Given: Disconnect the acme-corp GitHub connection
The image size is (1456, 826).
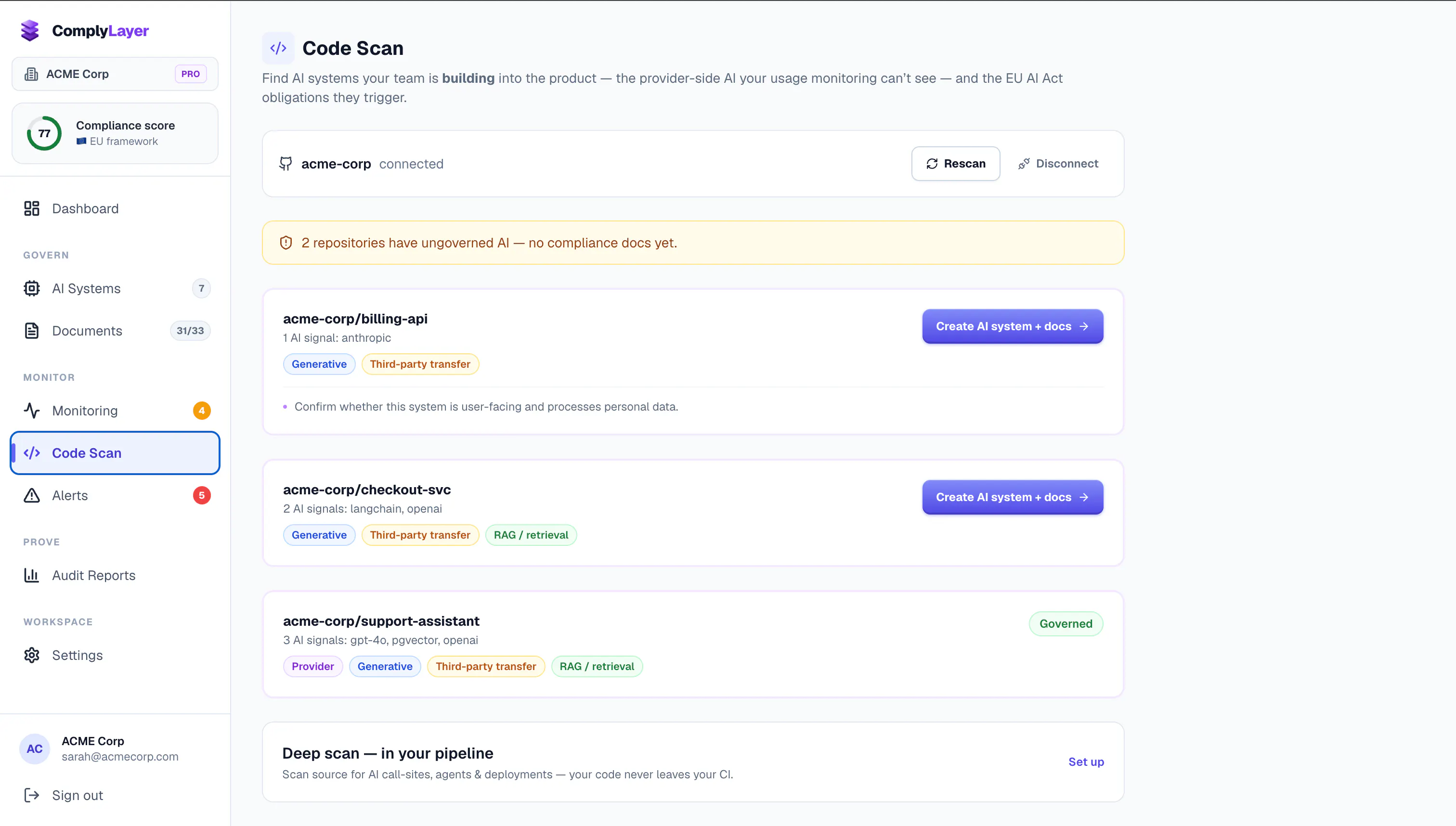Looking at the screenshot, I should (1058, 164).
